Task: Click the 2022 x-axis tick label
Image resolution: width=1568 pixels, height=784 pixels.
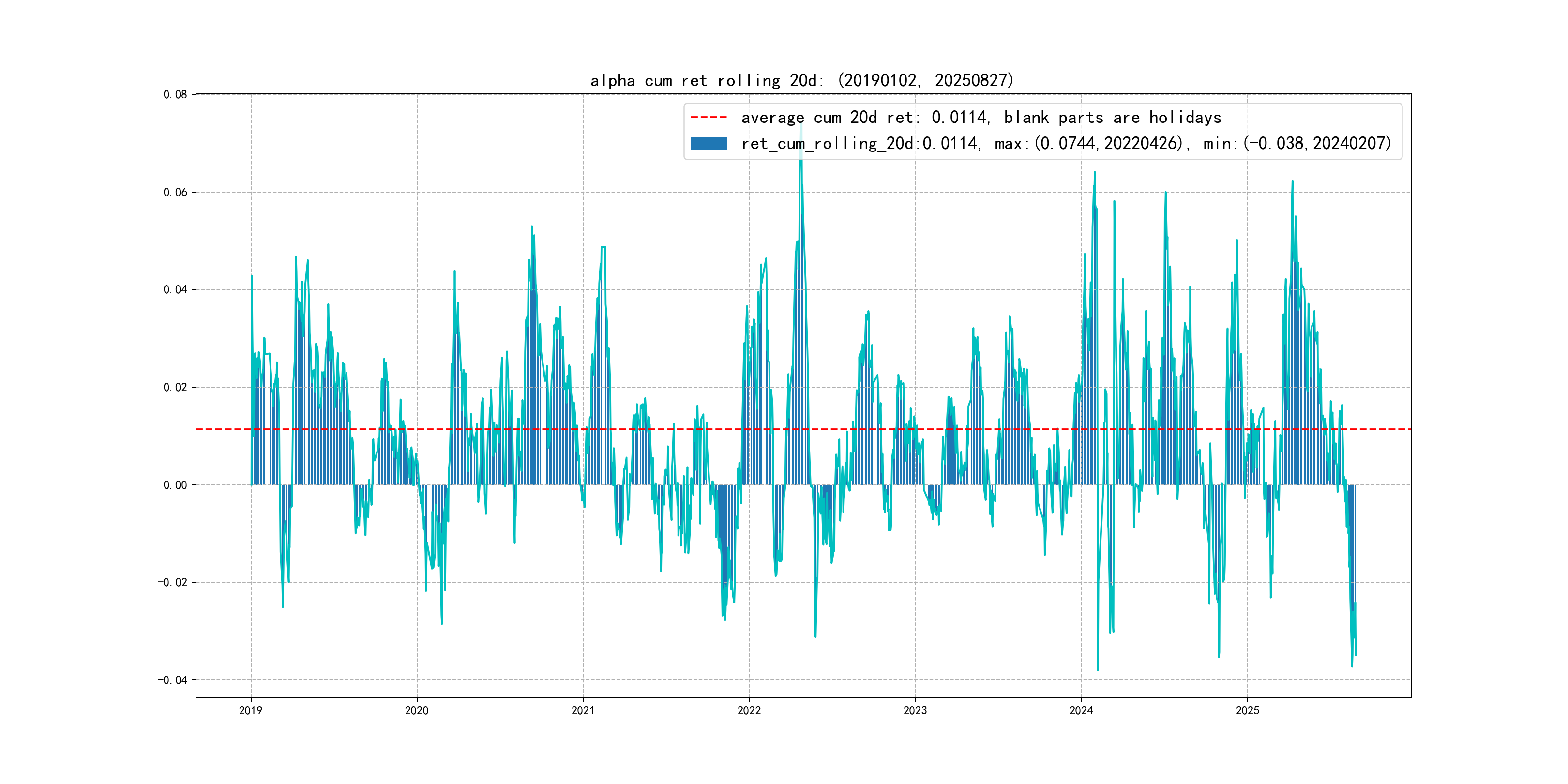Action: point(749,710)
